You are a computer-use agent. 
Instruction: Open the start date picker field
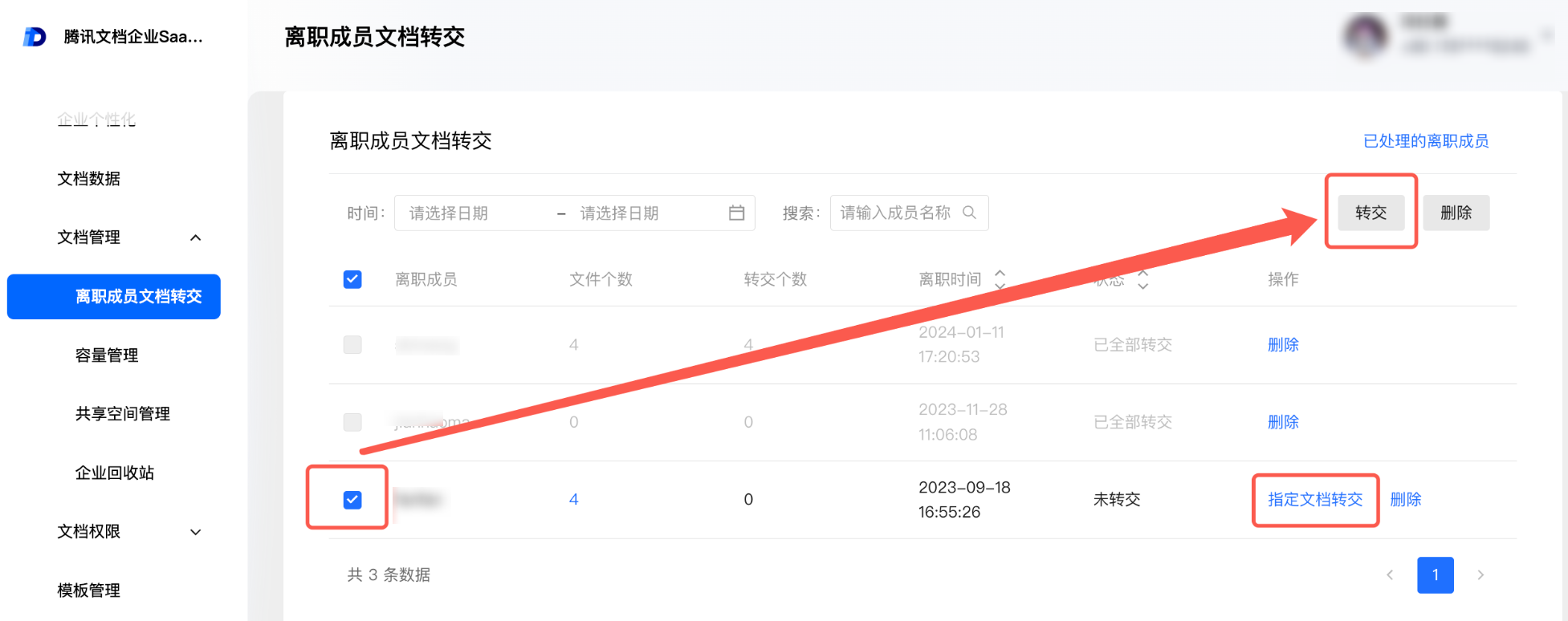pos(474,213)
